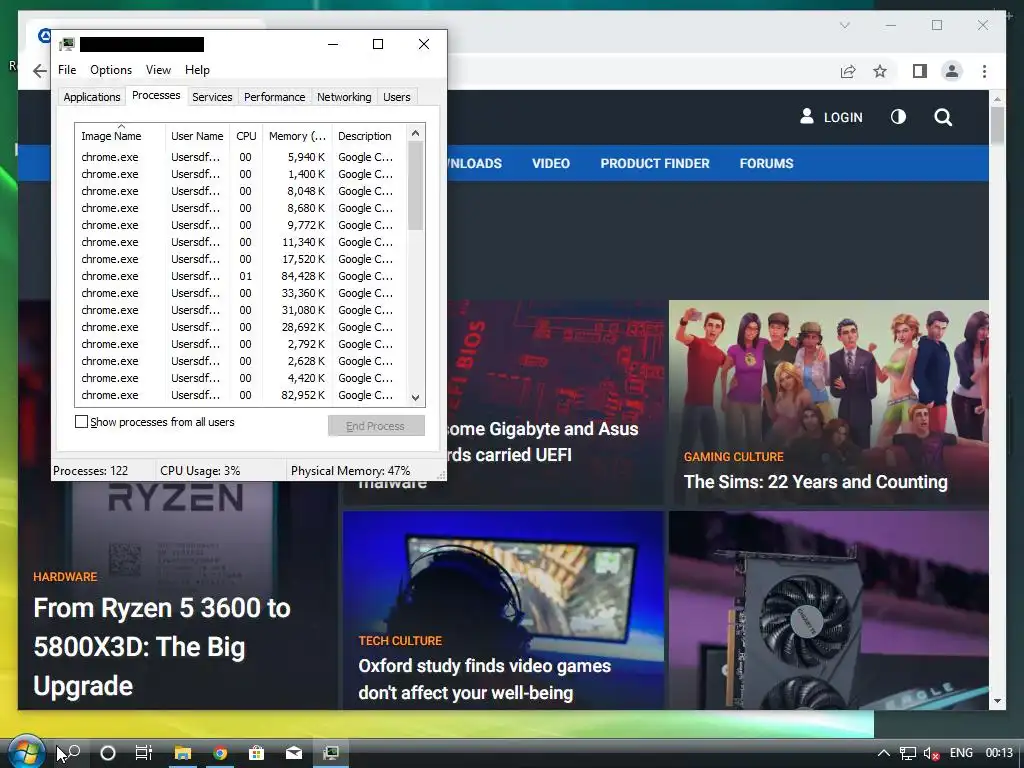Open Chrome tab search chevron
The image size is (1024, 768).
point(844,25)
